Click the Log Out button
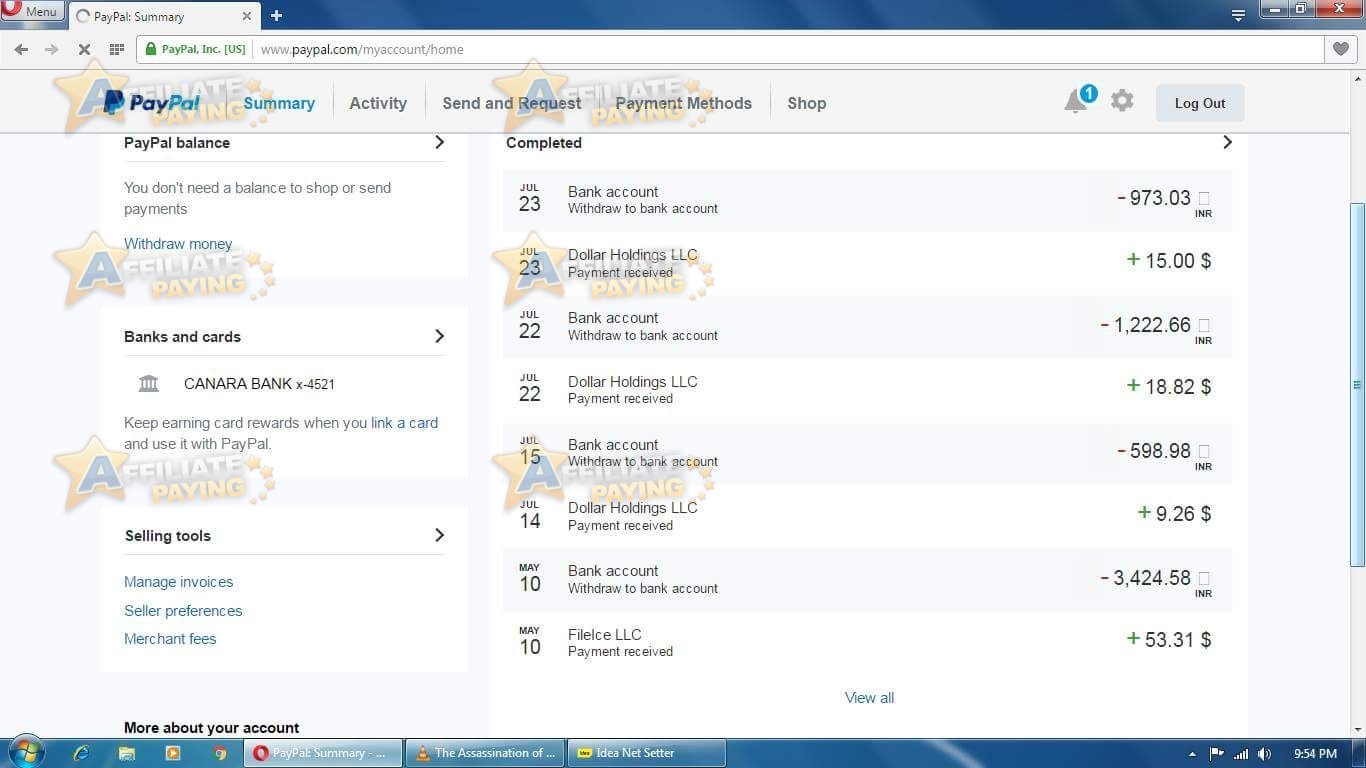This screenshot has width=1366, height=768. tap(1200, 103)
